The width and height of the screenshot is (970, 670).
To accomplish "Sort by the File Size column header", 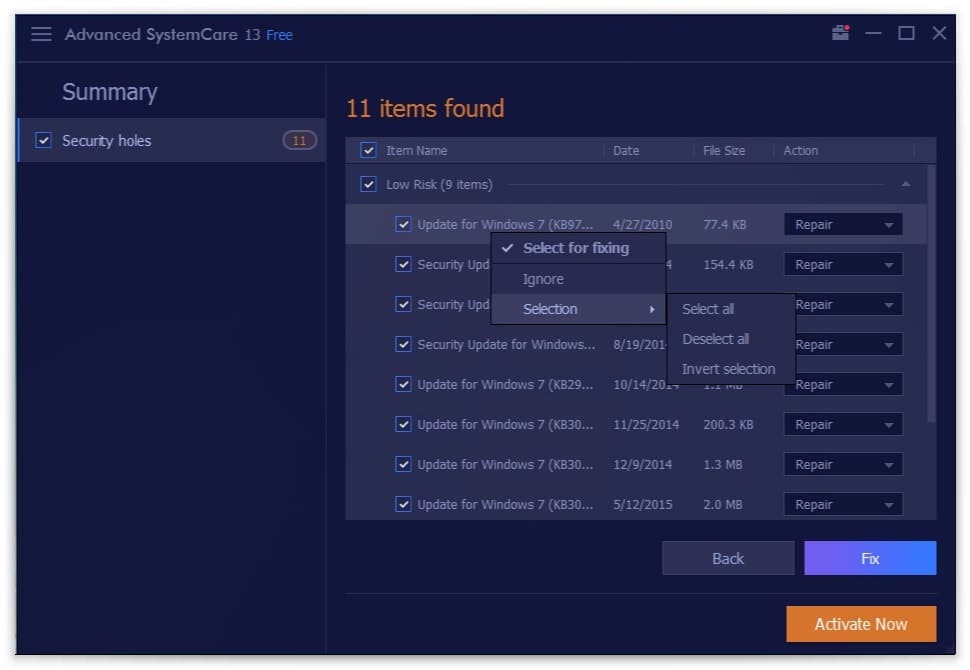I will 724,150.
